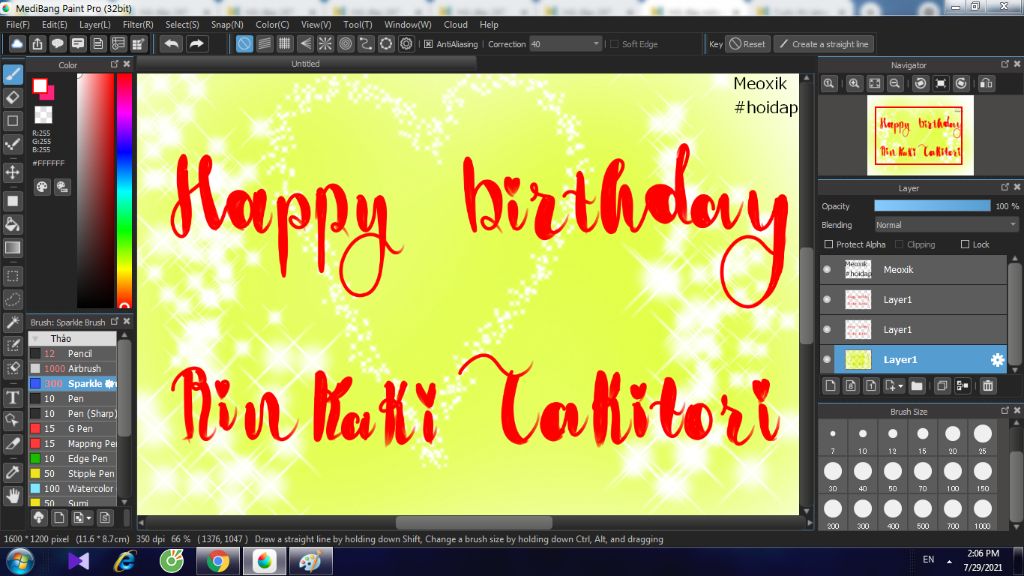Enable Clipping checkbox
1024x576 pixels.
point(899,244)
